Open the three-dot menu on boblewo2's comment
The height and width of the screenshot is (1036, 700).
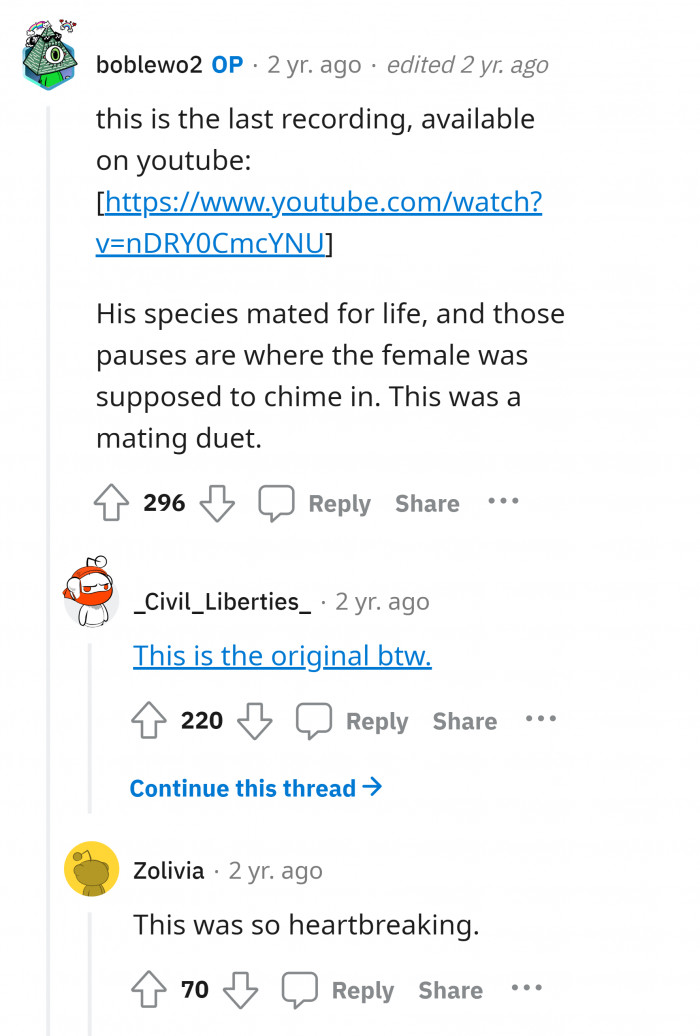[503, 503]
